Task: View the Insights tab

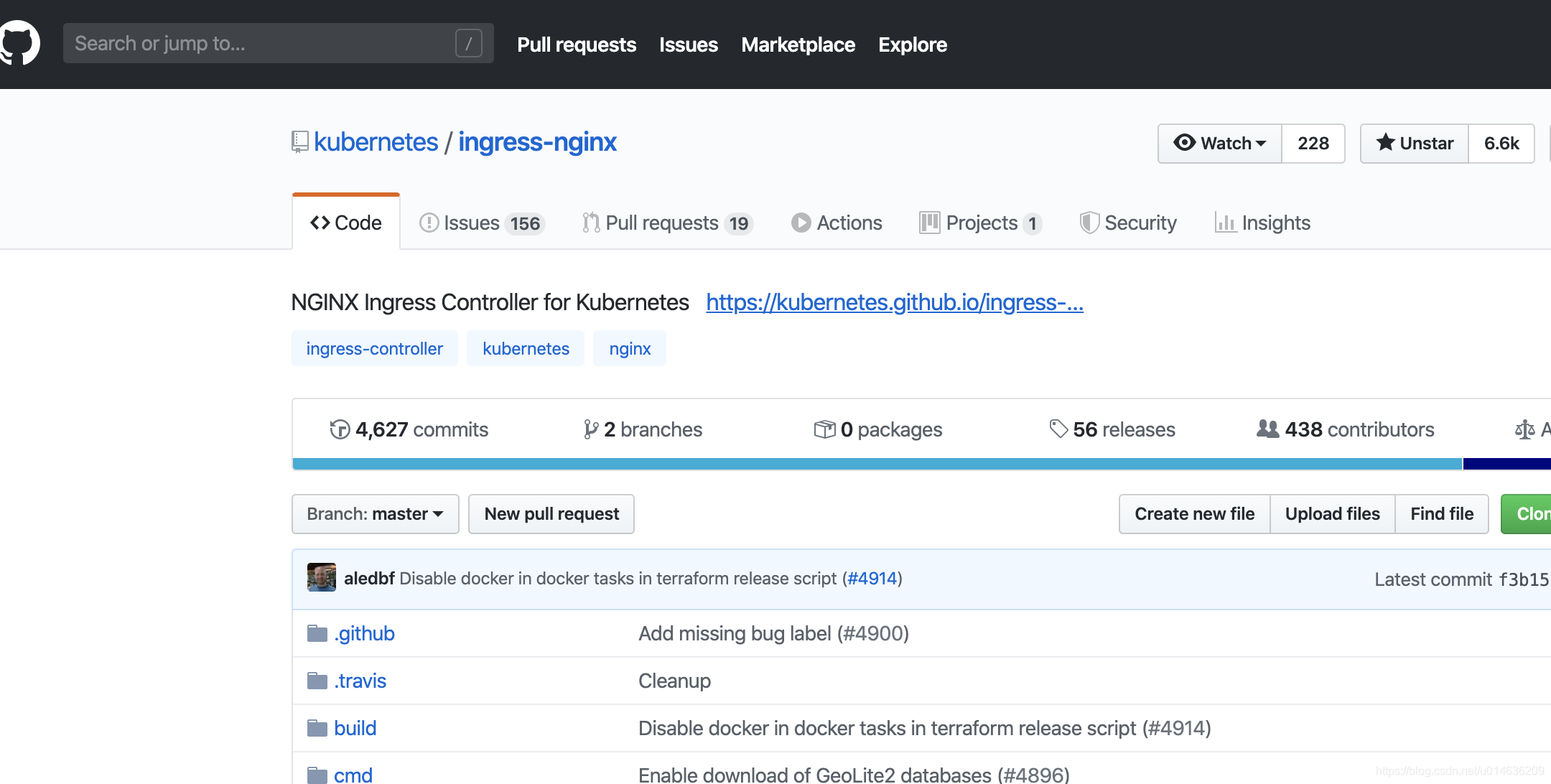Action: click(1263, 223)
